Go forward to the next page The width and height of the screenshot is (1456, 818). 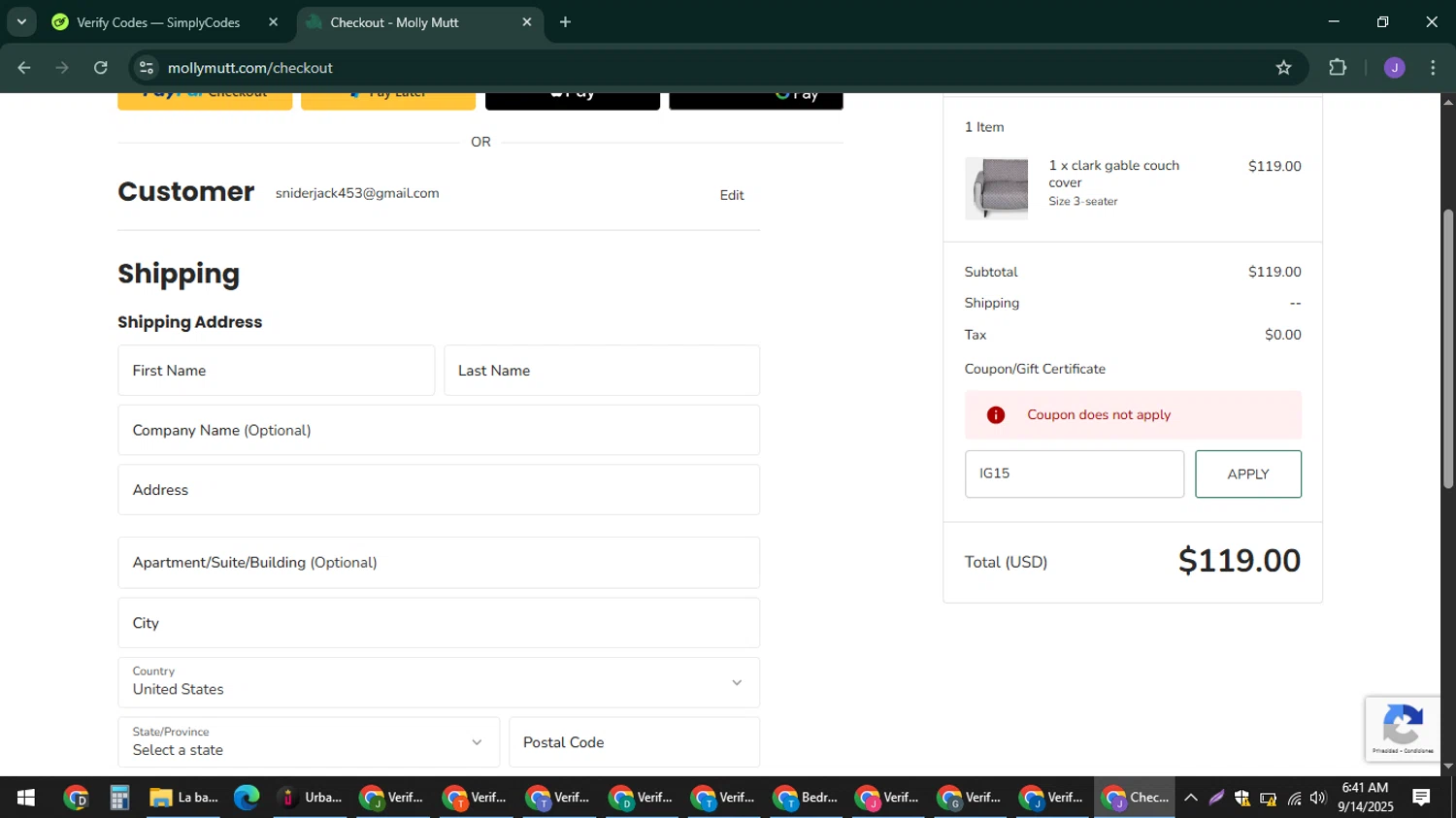click(x=62, y=68)
